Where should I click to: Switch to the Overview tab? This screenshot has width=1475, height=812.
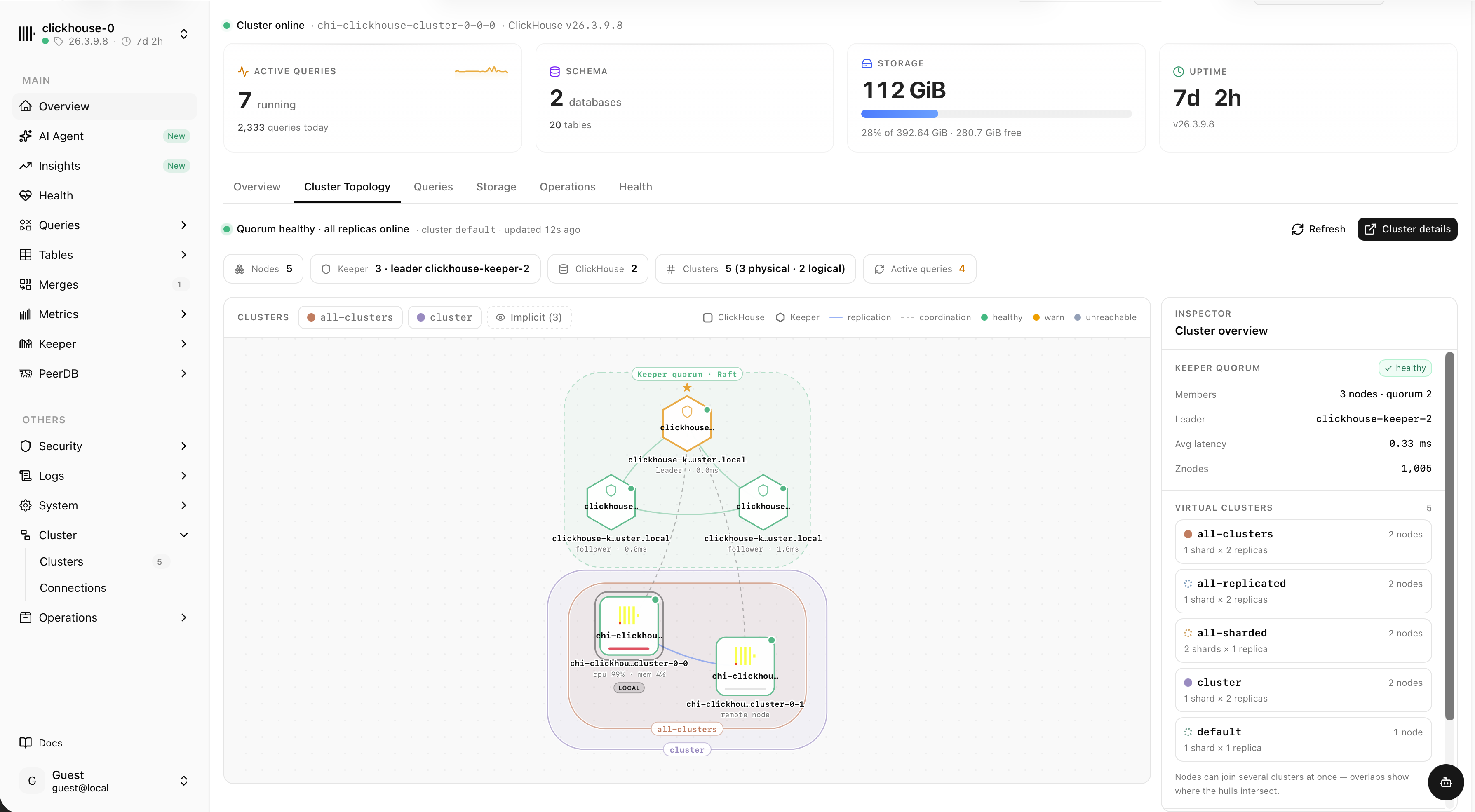point(256,187)
